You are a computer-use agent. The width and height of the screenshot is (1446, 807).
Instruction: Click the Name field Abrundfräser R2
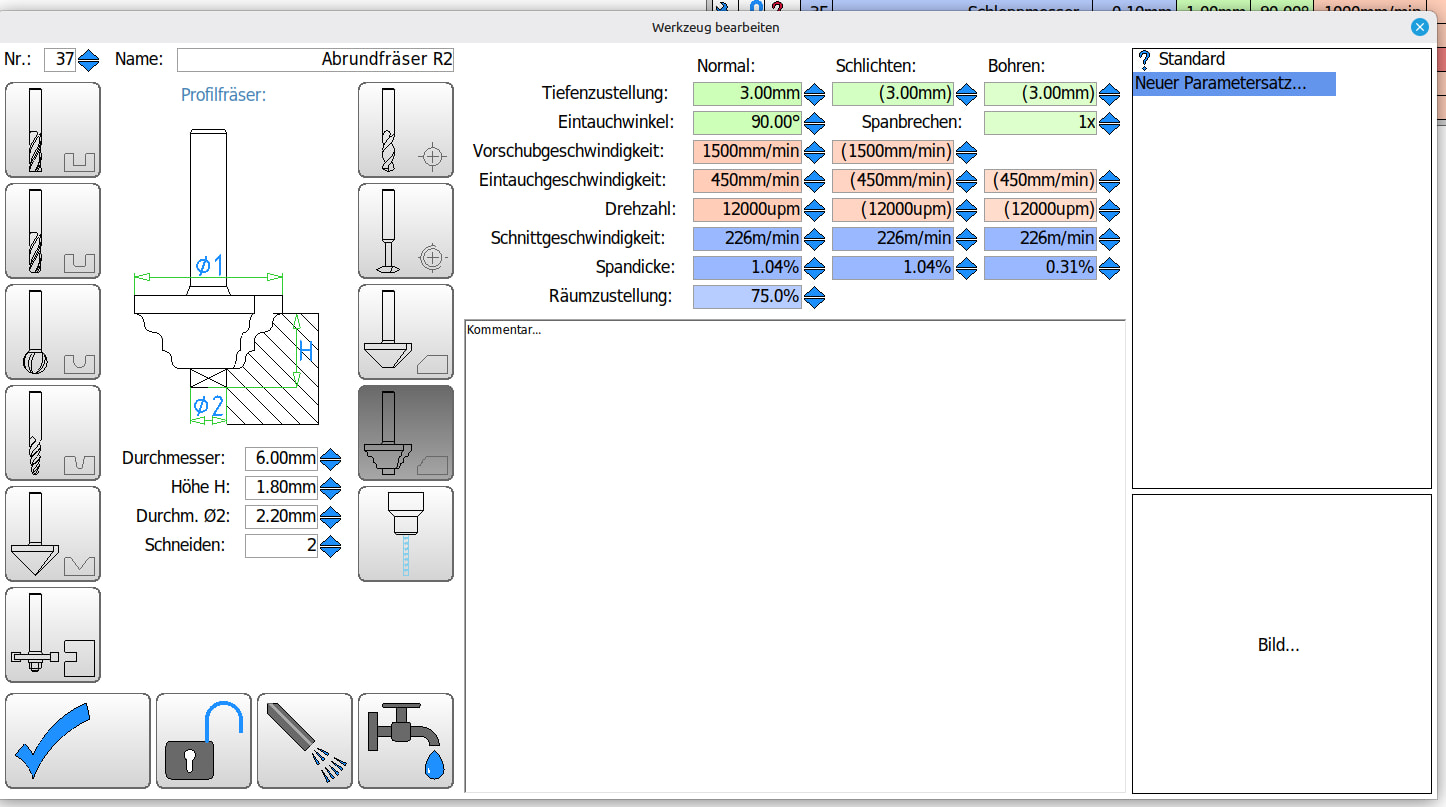click(x=315, y=60)
